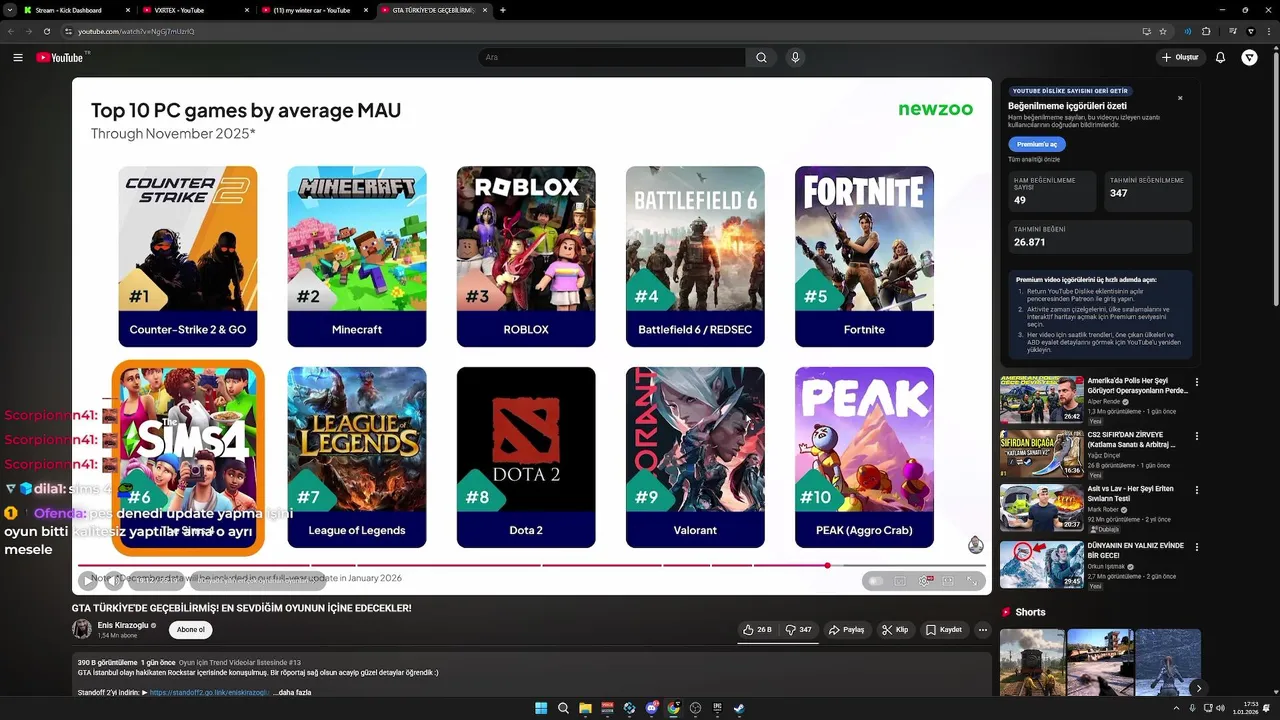Click the progress bar scrubber dot

coord(828,565)
